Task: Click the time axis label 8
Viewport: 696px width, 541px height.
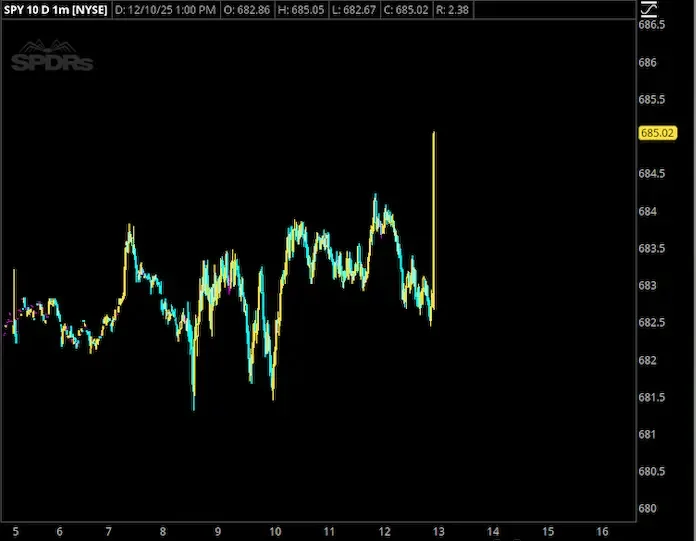Action: click(163, 532)
